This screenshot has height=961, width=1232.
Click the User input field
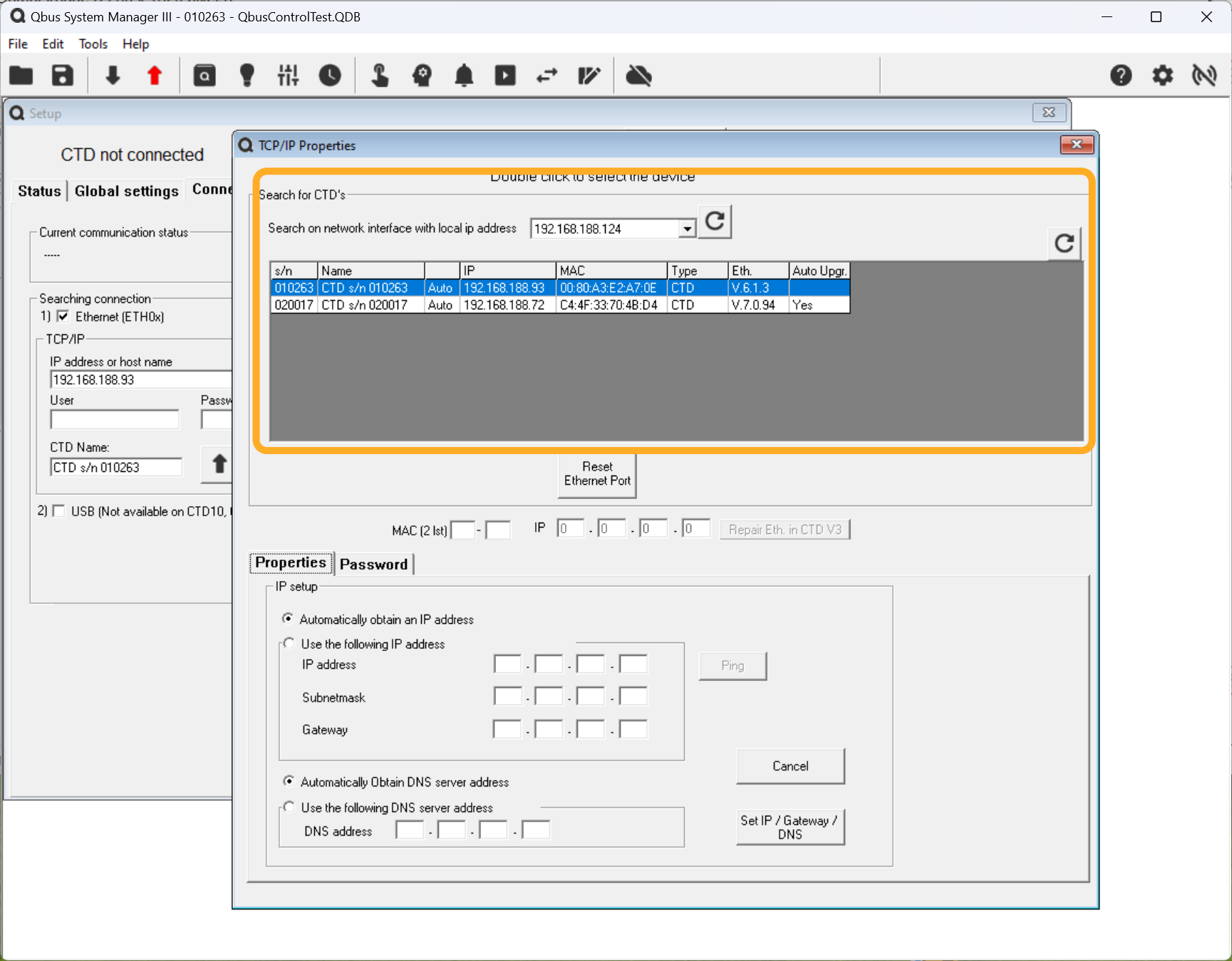click(115, 419)
